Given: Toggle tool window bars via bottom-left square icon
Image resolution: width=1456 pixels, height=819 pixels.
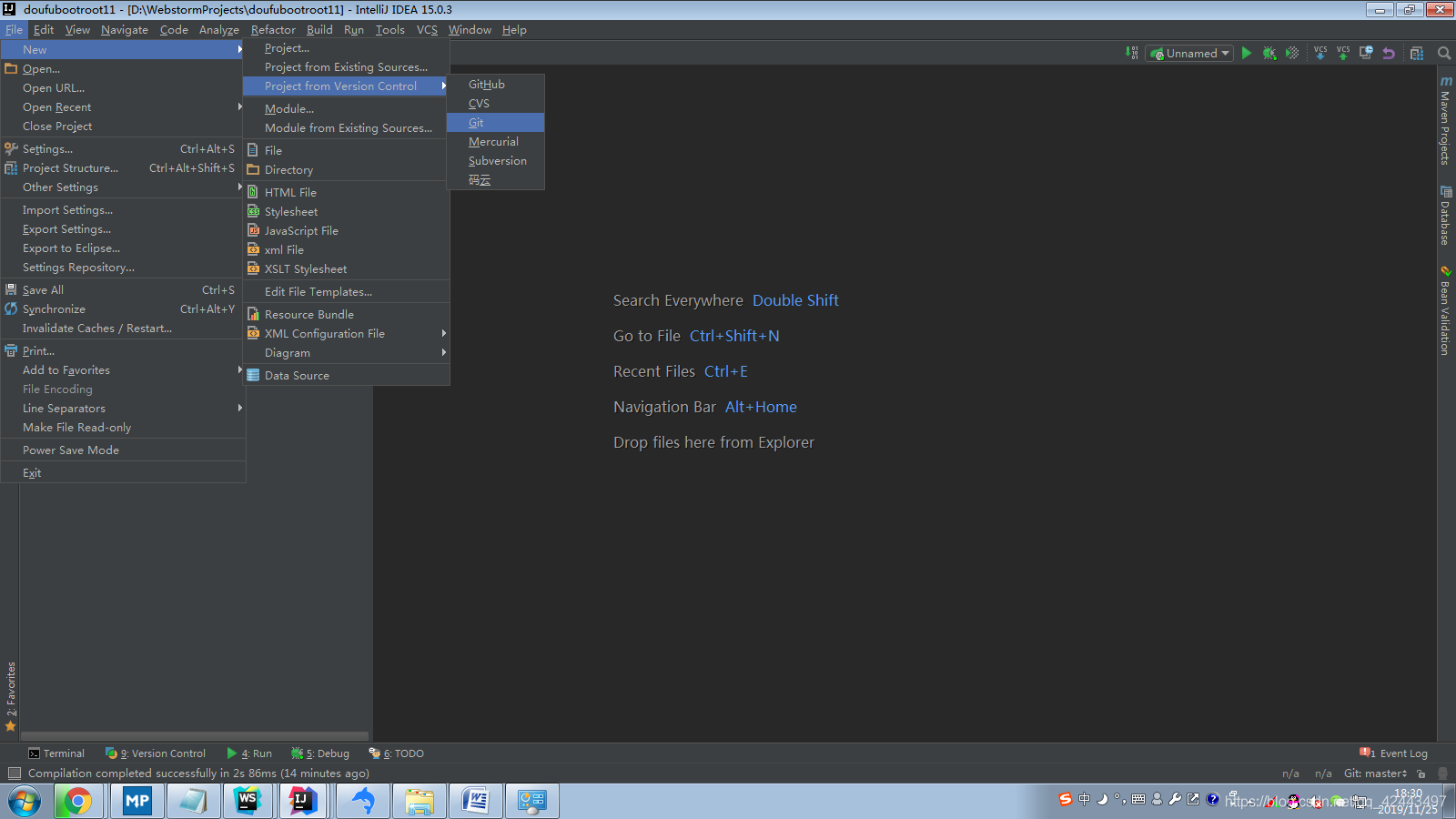Looking at the screenshot, I should tap(14, 773).
